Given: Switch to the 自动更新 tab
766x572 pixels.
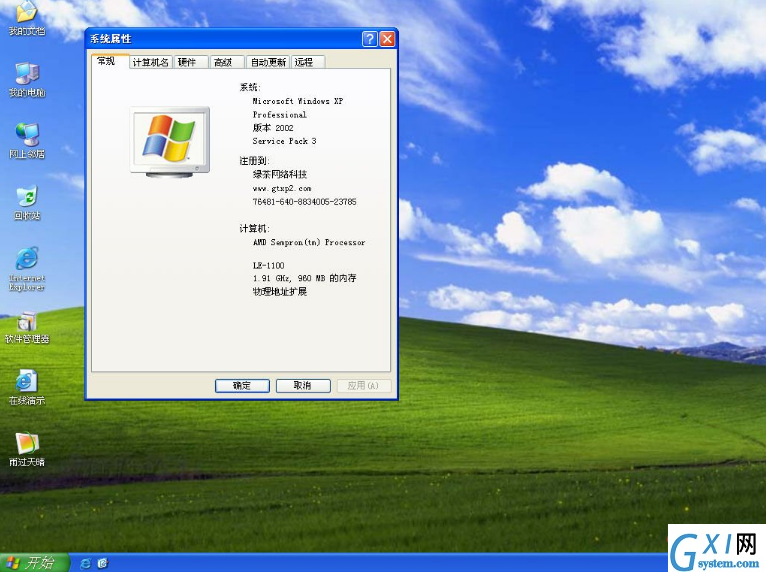Looking at the screenshot, I should [x=268, y=62].
